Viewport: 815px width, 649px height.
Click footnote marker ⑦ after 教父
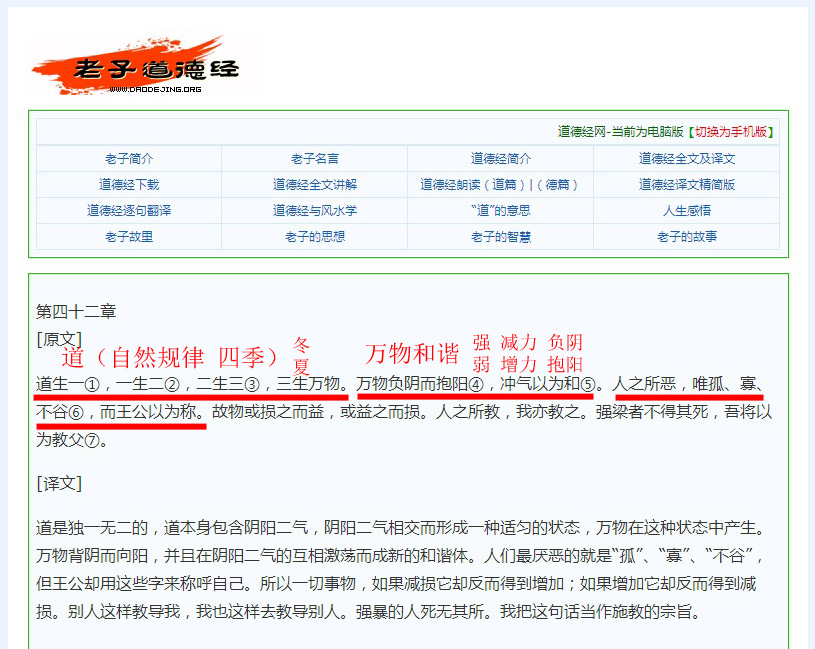[91, 441]
